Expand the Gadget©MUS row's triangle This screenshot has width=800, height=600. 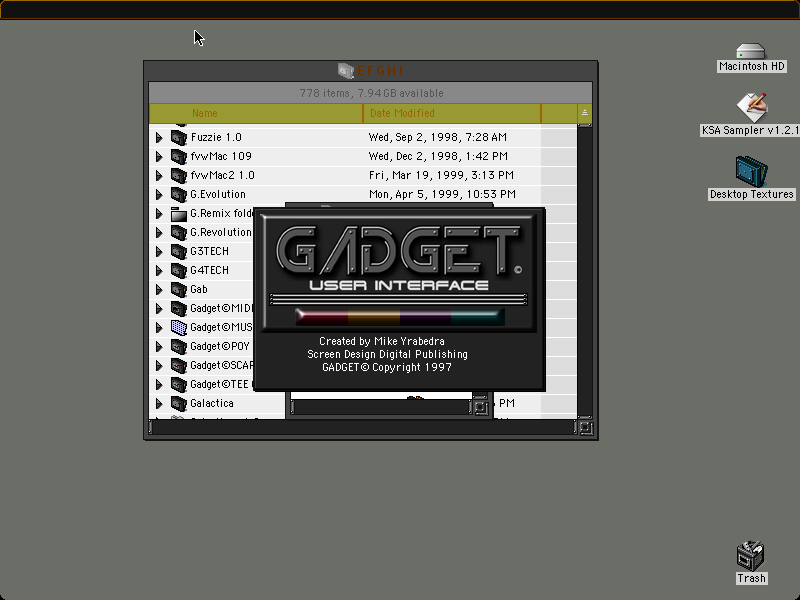159,328
